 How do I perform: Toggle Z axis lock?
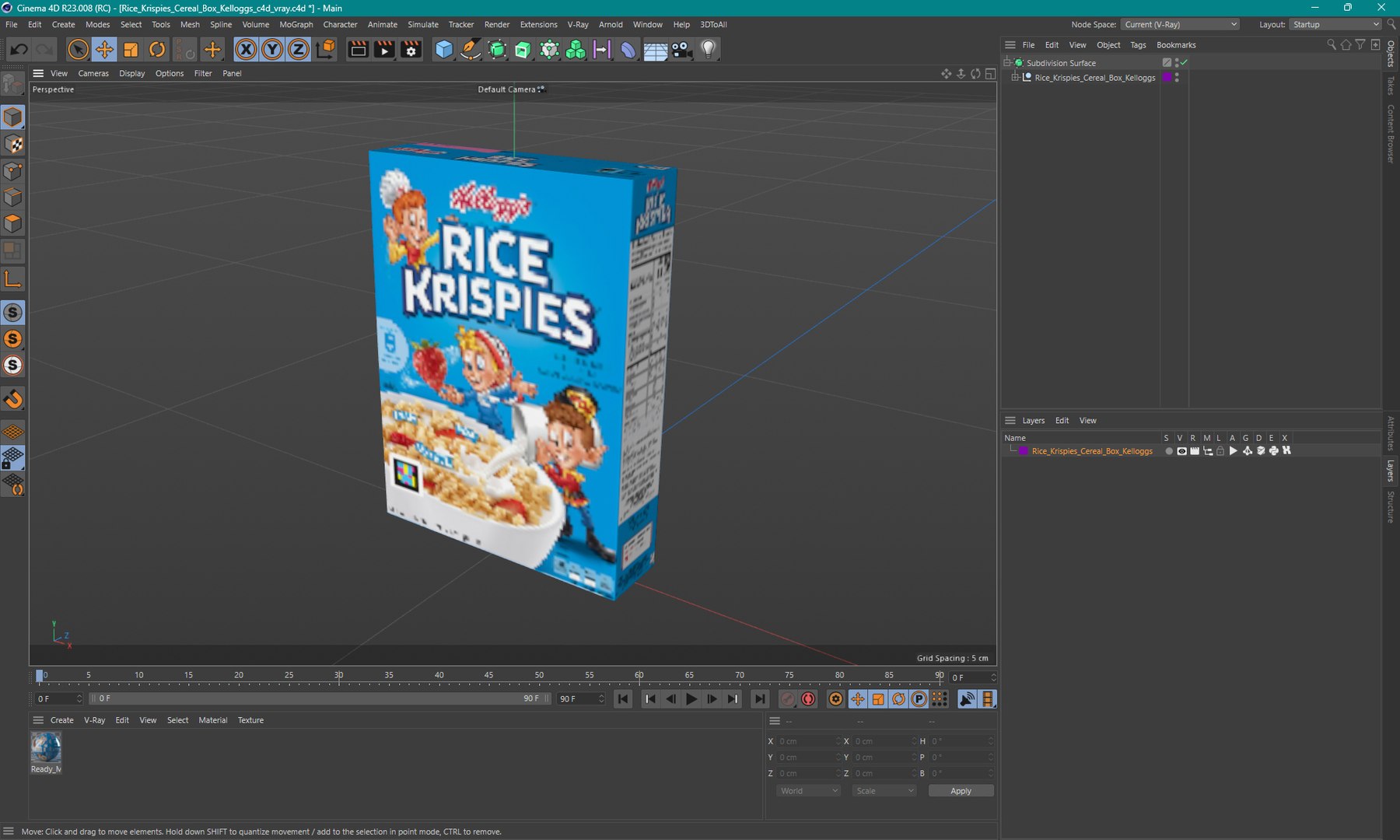(x=299, y=50)
